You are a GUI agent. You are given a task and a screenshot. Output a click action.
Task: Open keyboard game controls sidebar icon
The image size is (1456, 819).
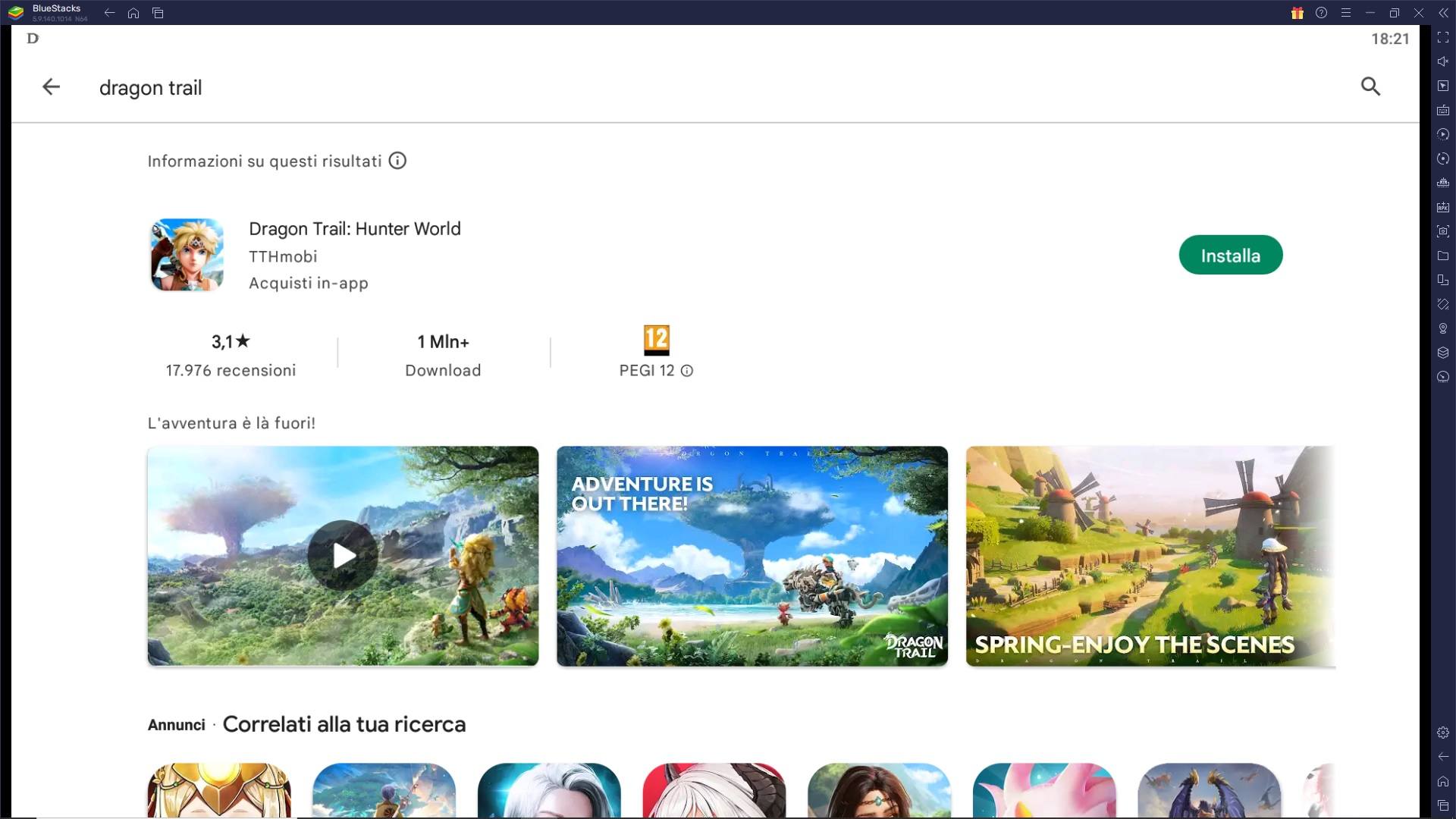[x=1443, y=110]
